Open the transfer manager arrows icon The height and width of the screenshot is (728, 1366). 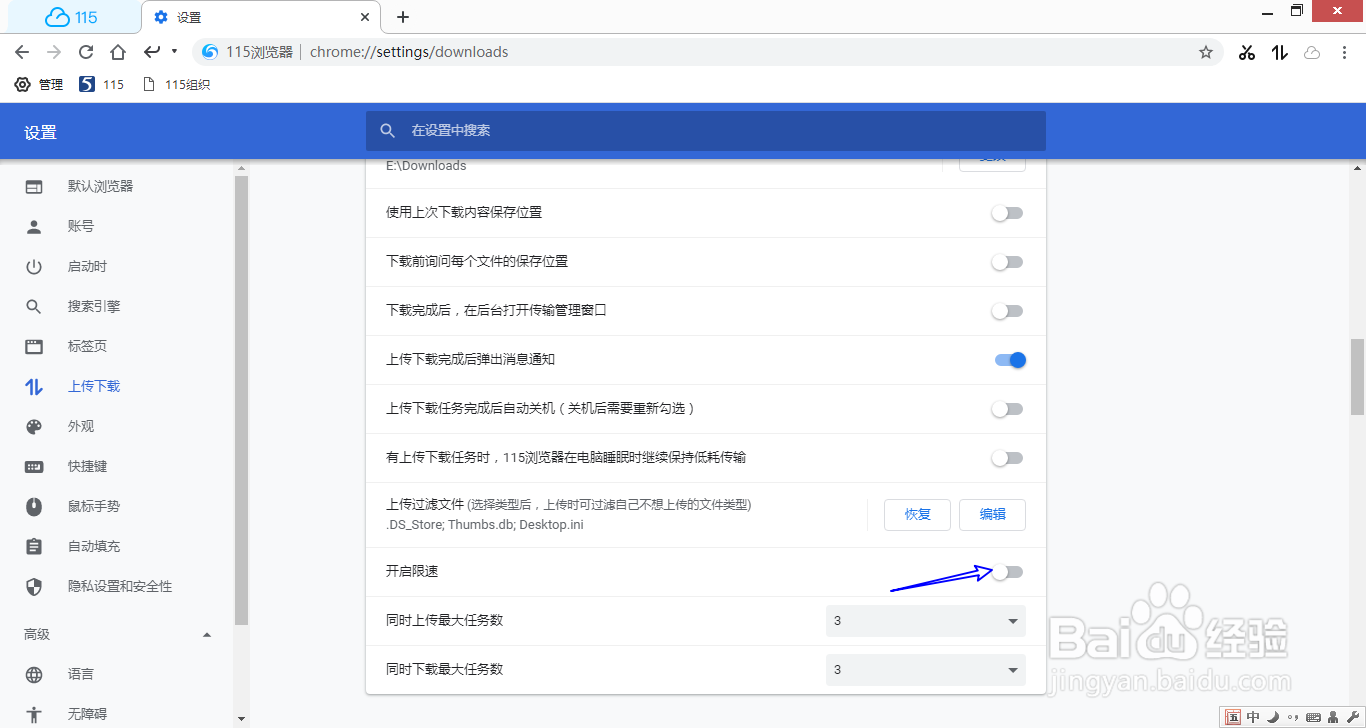pos(1279,52)
